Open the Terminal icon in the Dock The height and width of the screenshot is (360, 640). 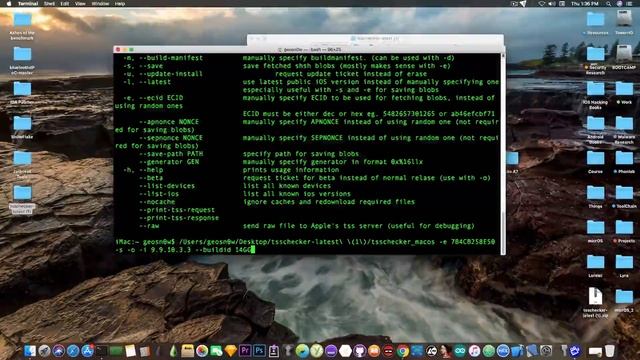point(102,351)
